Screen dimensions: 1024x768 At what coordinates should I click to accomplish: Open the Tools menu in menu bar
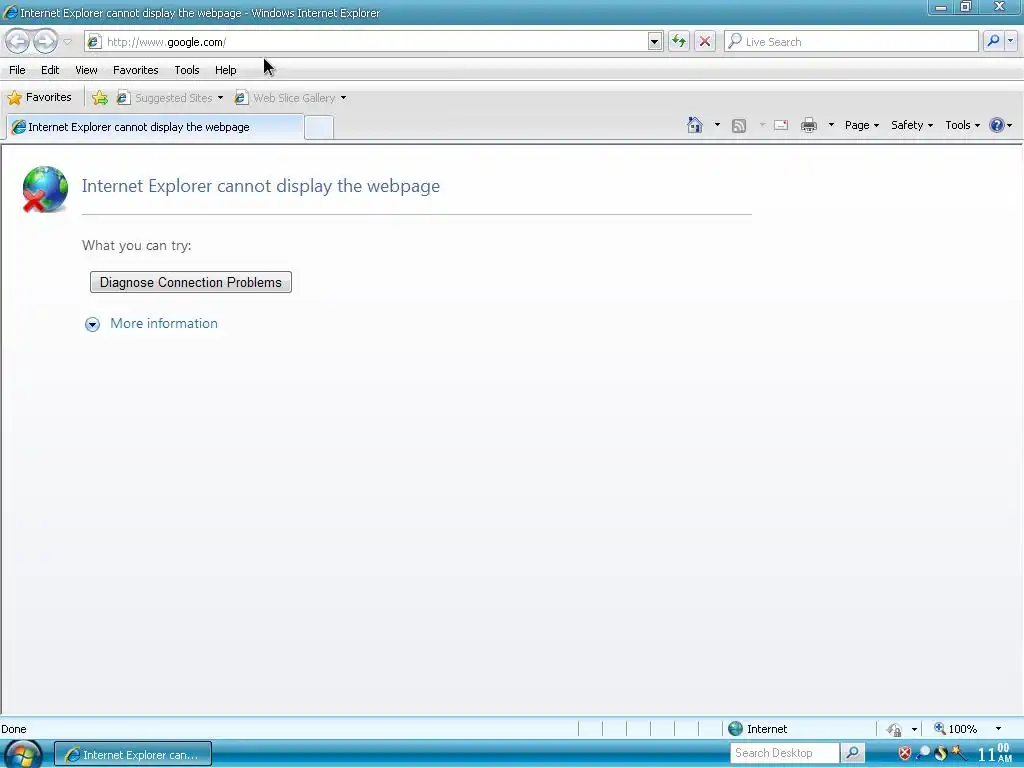(187, 70)
